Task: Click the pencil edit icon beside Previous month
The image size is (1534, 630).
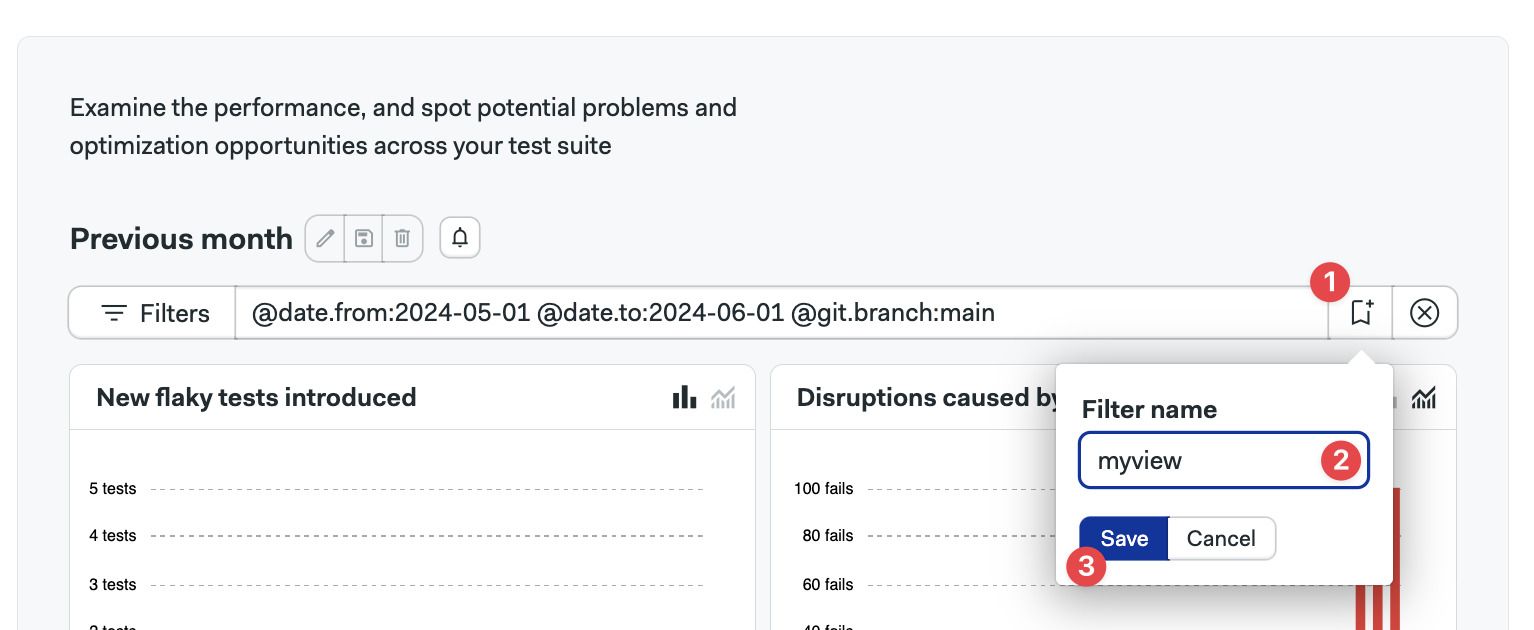Action: coord(325,239)
